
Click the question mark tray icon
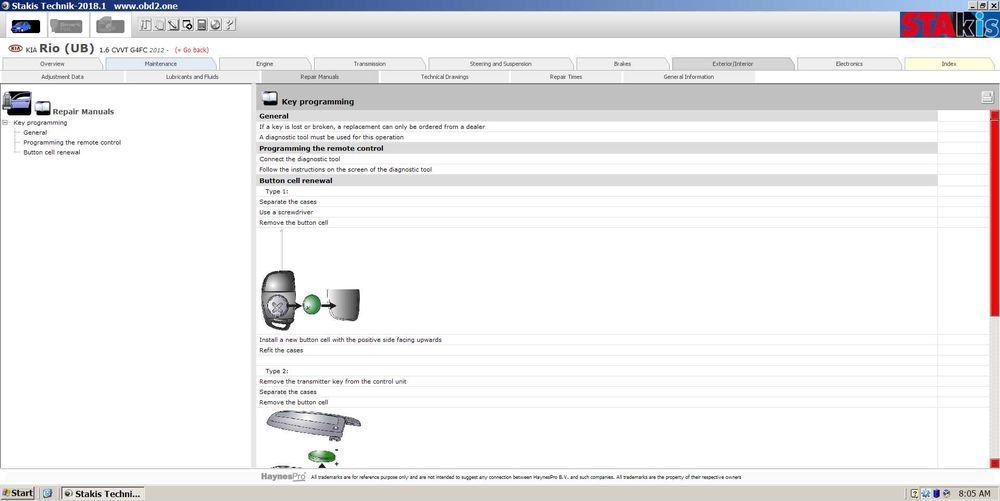pyautogui.click(x=915, y=493)
